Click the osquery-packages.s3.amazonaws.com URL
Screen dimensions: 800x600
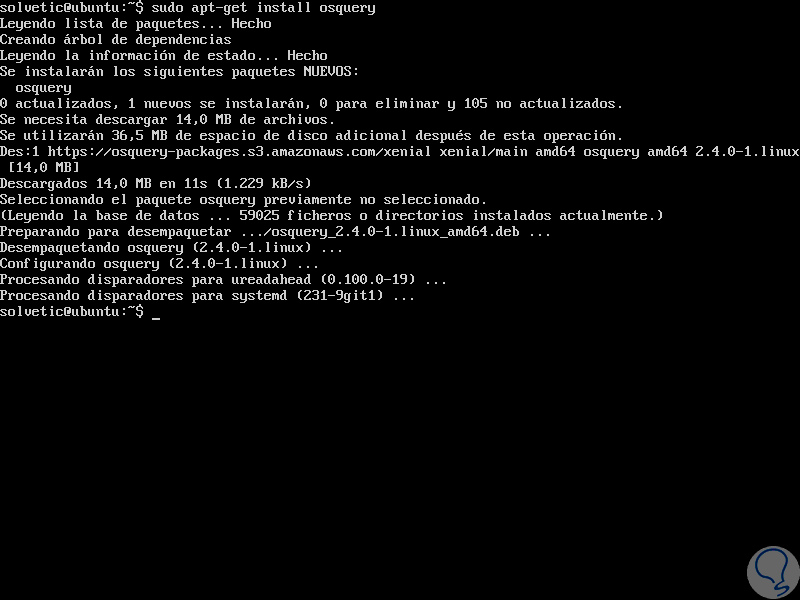[x=239, y=152]
